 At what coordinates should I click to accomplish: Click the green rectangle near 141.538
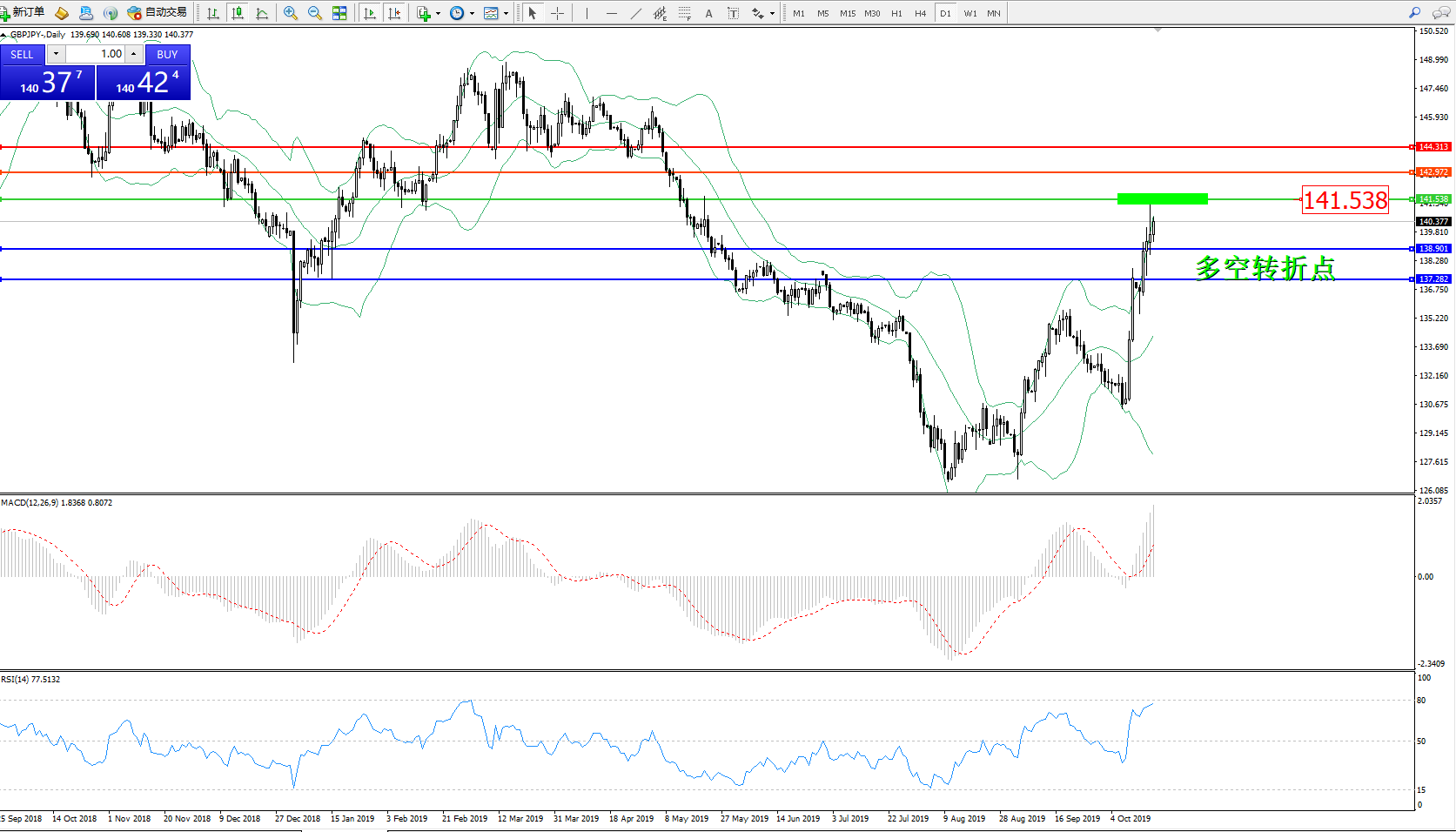click(x=1162, y=199)
